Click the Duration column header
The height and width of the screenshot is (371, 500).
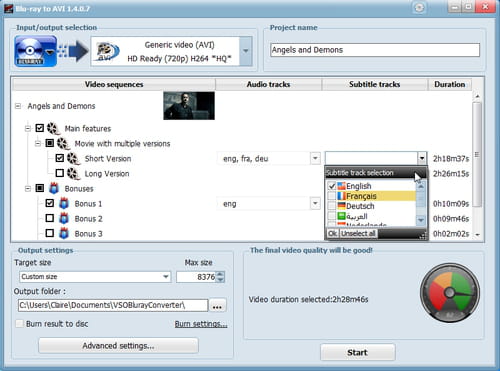[x=449, y=84]
